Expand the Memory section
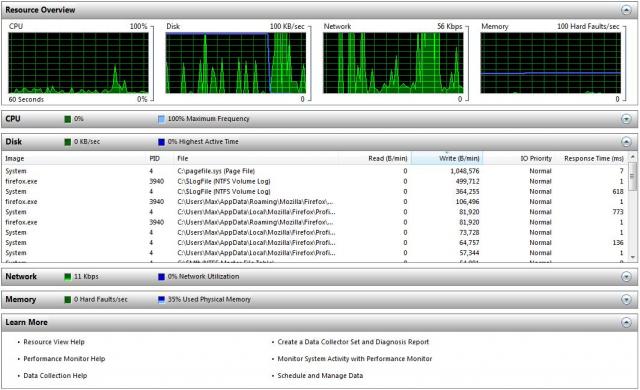The height and width of the screenshot is (390, 640). tap(626, 299)
